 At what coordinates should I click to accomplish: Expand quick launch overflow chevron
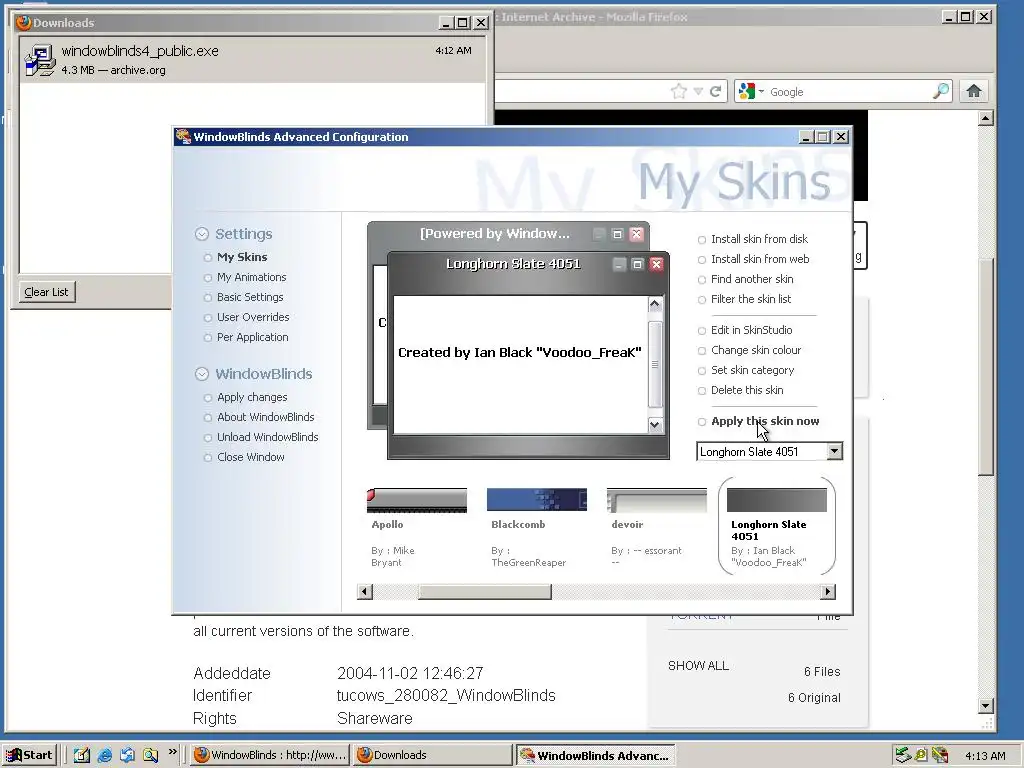point(172,752)
